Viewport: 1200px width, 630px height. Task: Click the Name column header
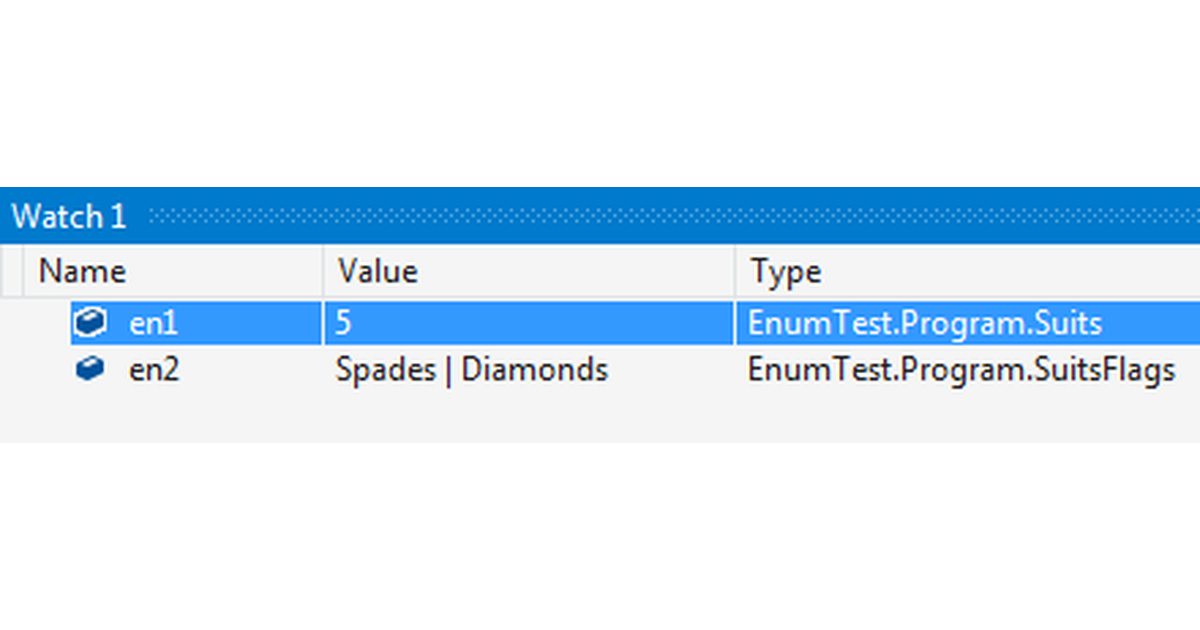tap(81, 271)
